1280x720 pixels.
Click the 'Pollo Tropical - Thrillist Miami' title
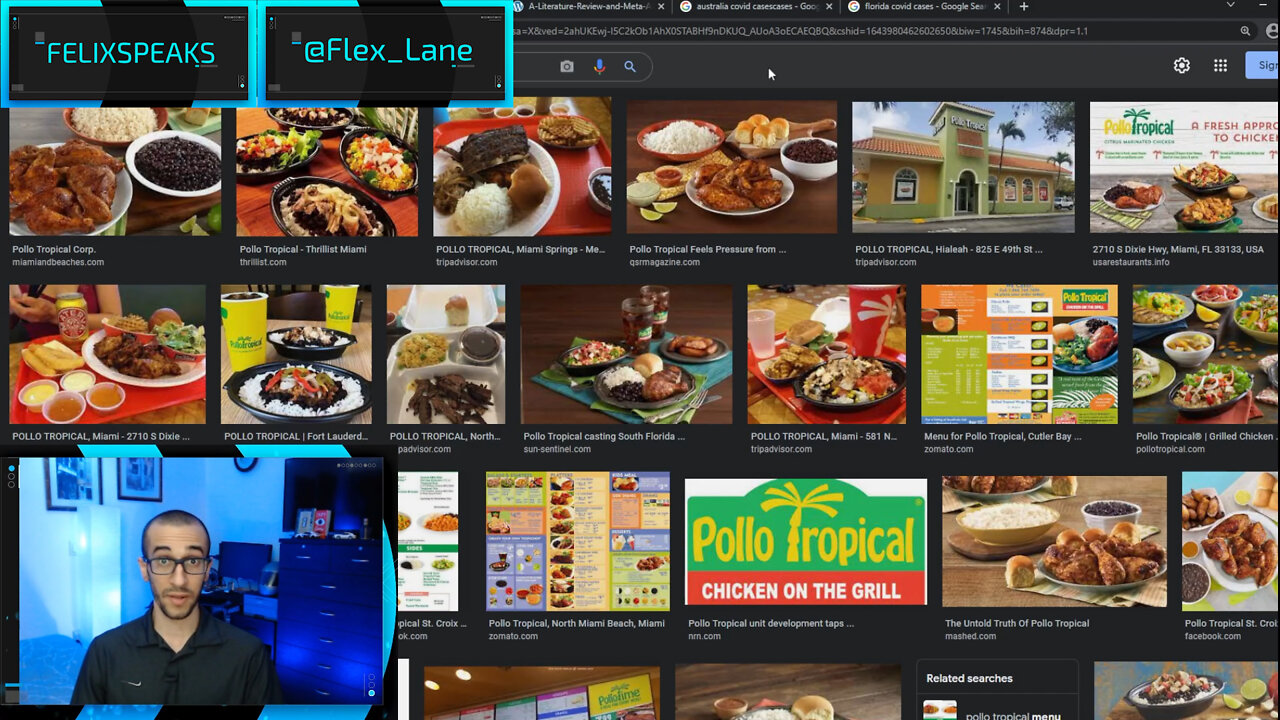303,249
